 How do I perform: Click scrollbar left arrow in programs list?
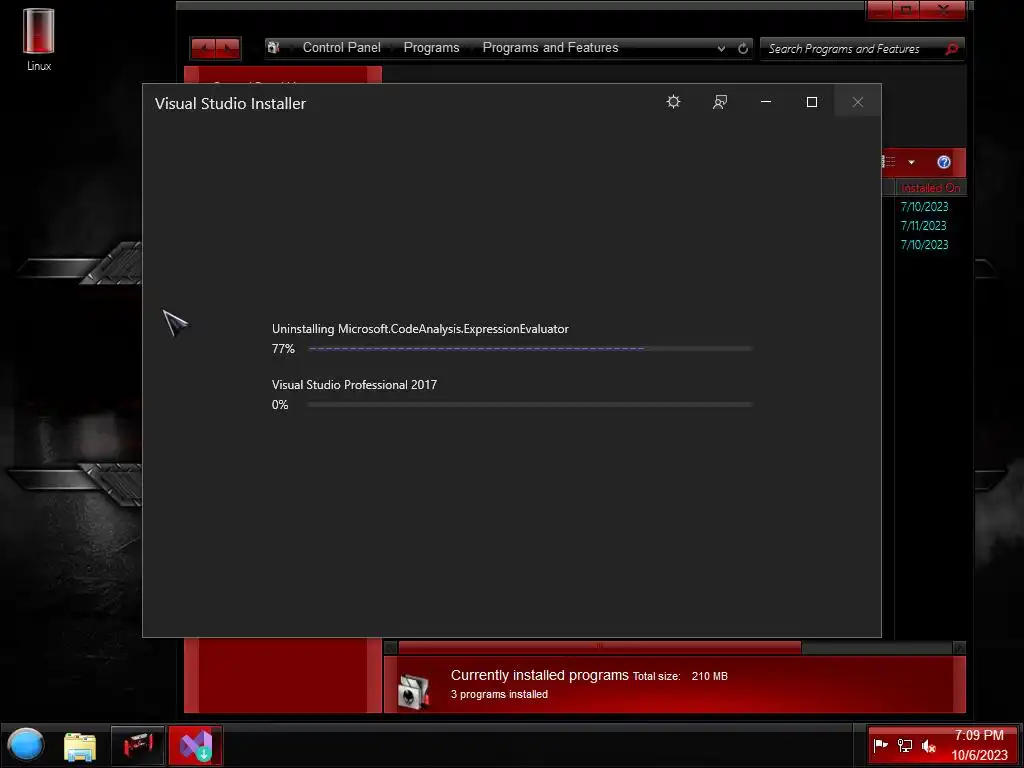[391, 647]
